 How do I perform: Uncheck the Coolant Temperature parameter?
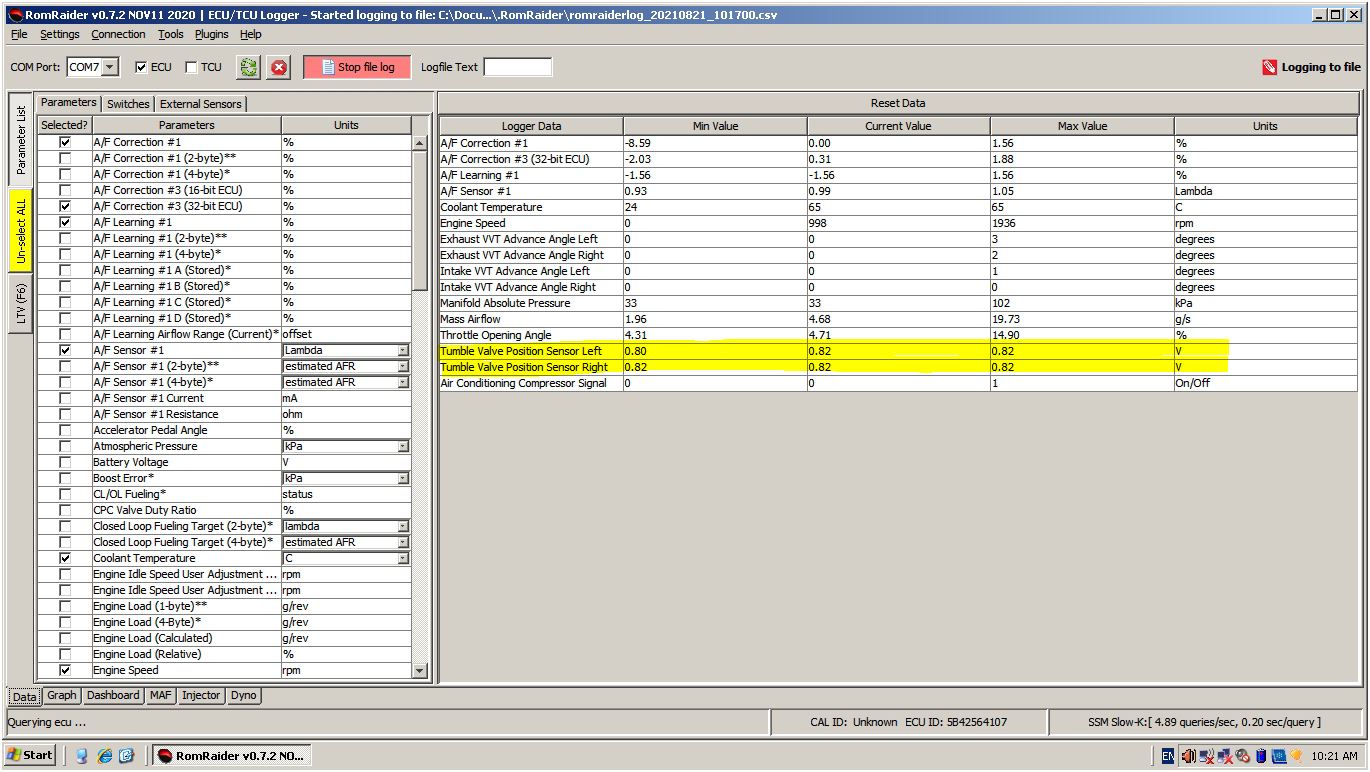(65, 558)
